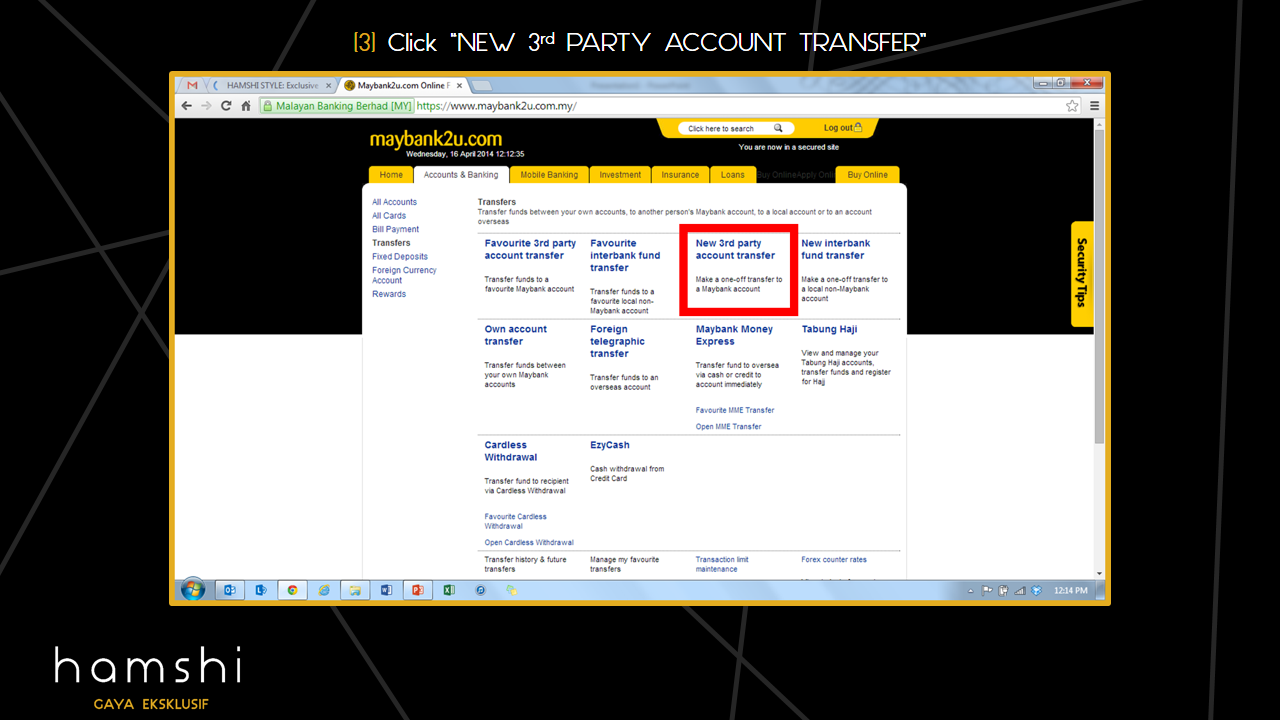Open Maybank Money Express
1280x720 pixels.
(x=734, y=335)
